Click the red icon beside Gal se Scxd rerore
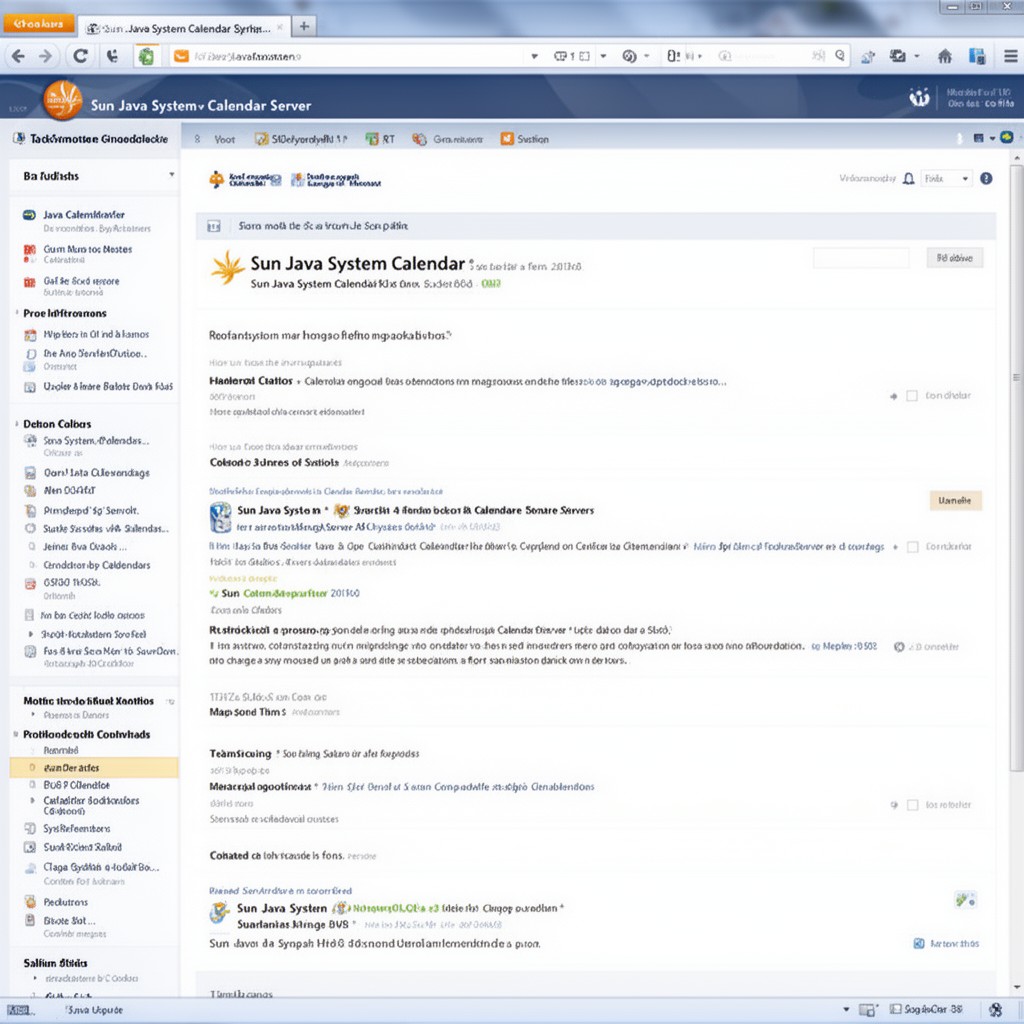 coord(29,282)
